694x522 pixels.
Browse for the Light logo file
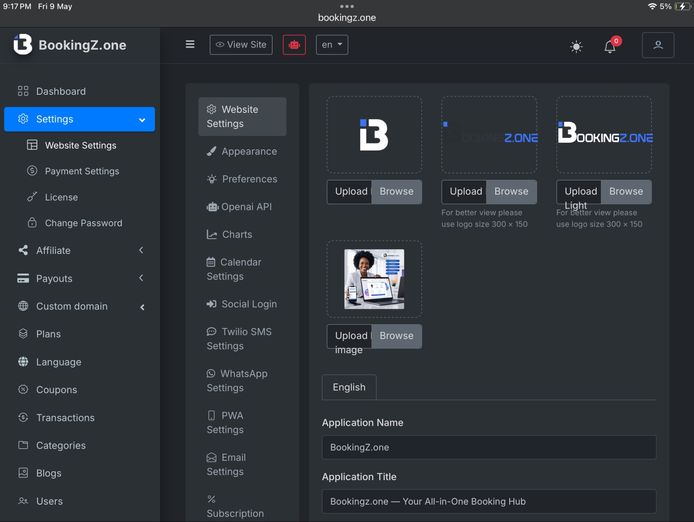point(626,191)
